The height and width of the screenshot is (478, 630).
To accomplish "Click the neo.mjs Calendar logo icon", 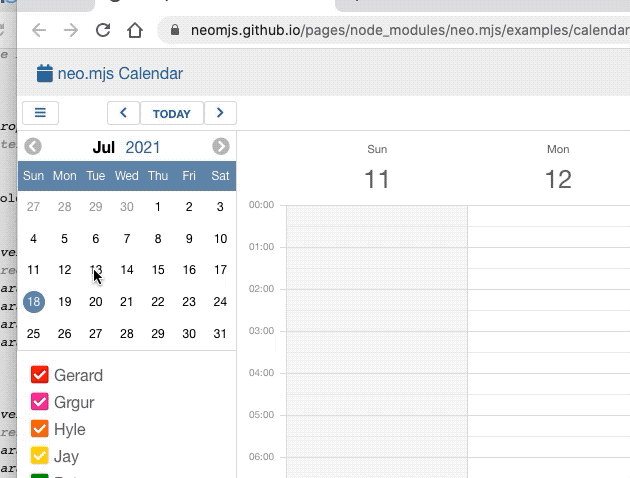I will pos(45,74).
